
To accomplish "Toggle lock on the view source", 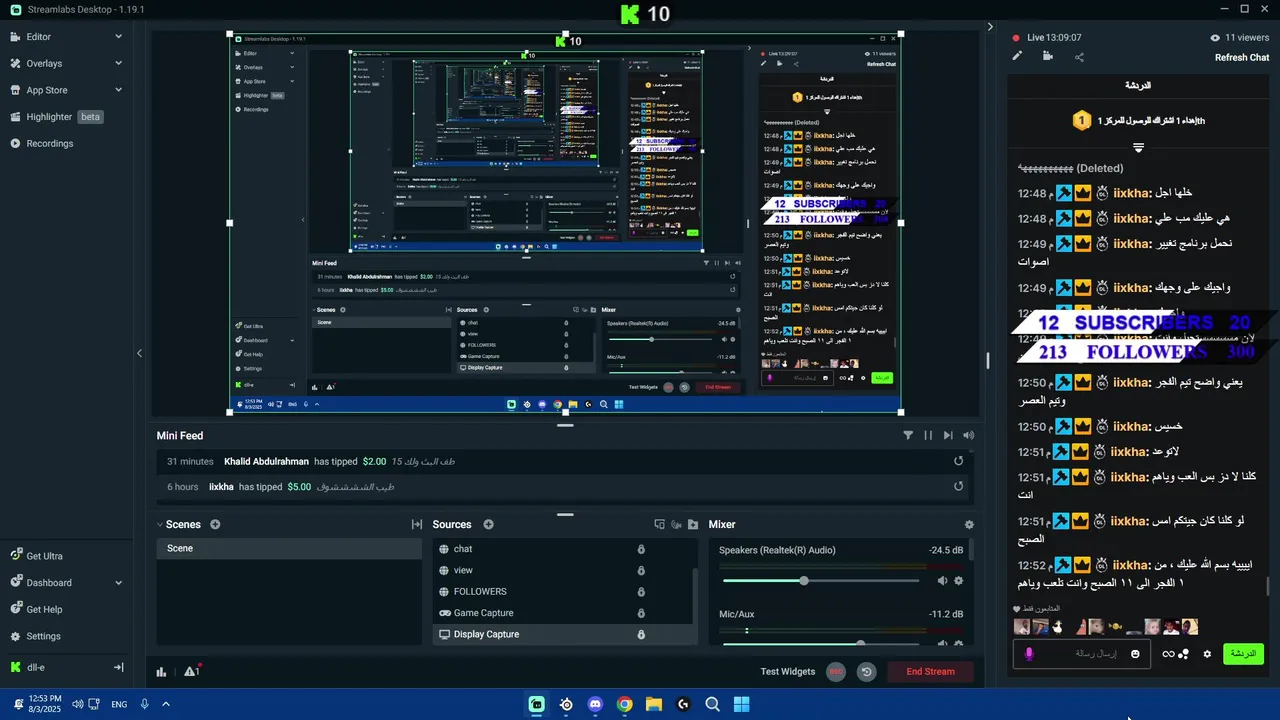I will [x=641, y=570].
